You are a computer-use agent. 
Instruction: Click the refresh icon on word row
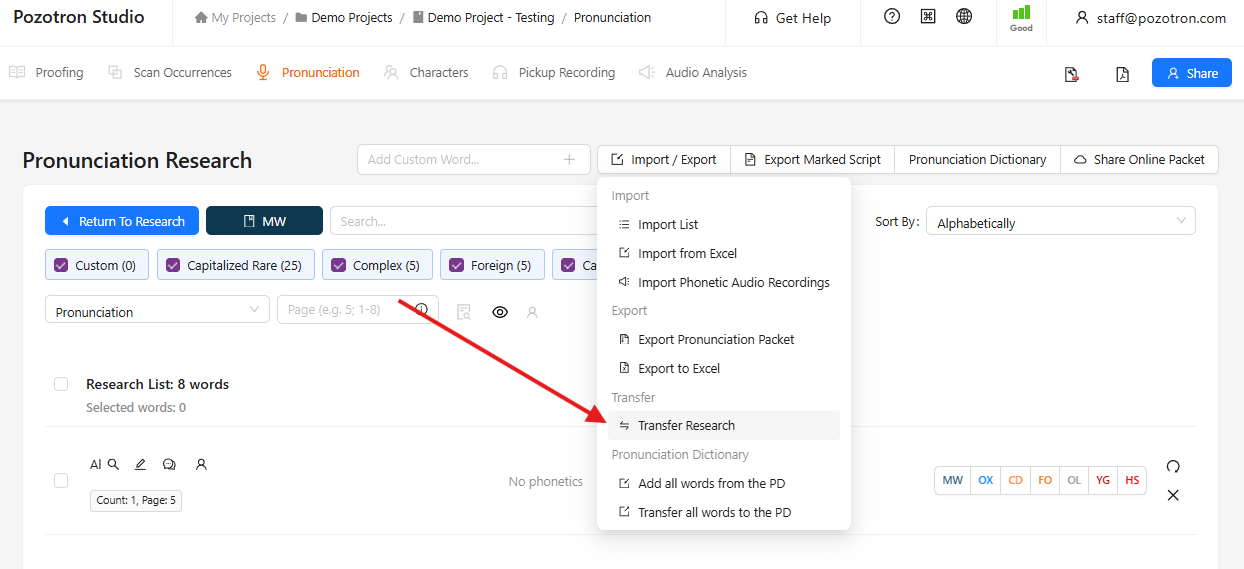(1173, 466)
